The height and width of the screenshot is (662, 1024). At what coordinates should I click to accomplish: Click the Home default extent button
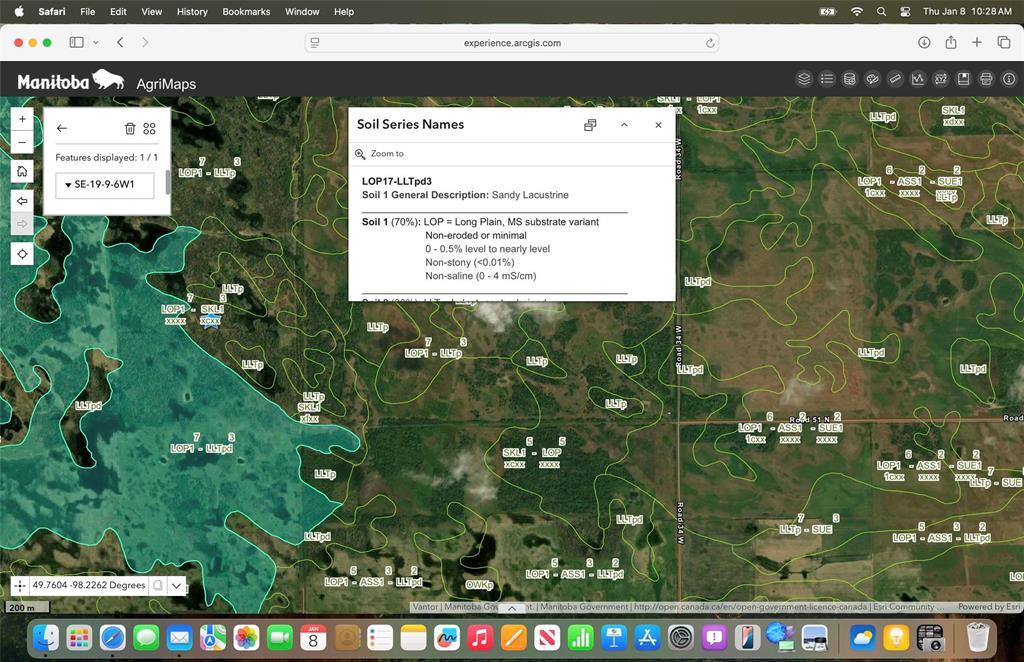point(22,171)
